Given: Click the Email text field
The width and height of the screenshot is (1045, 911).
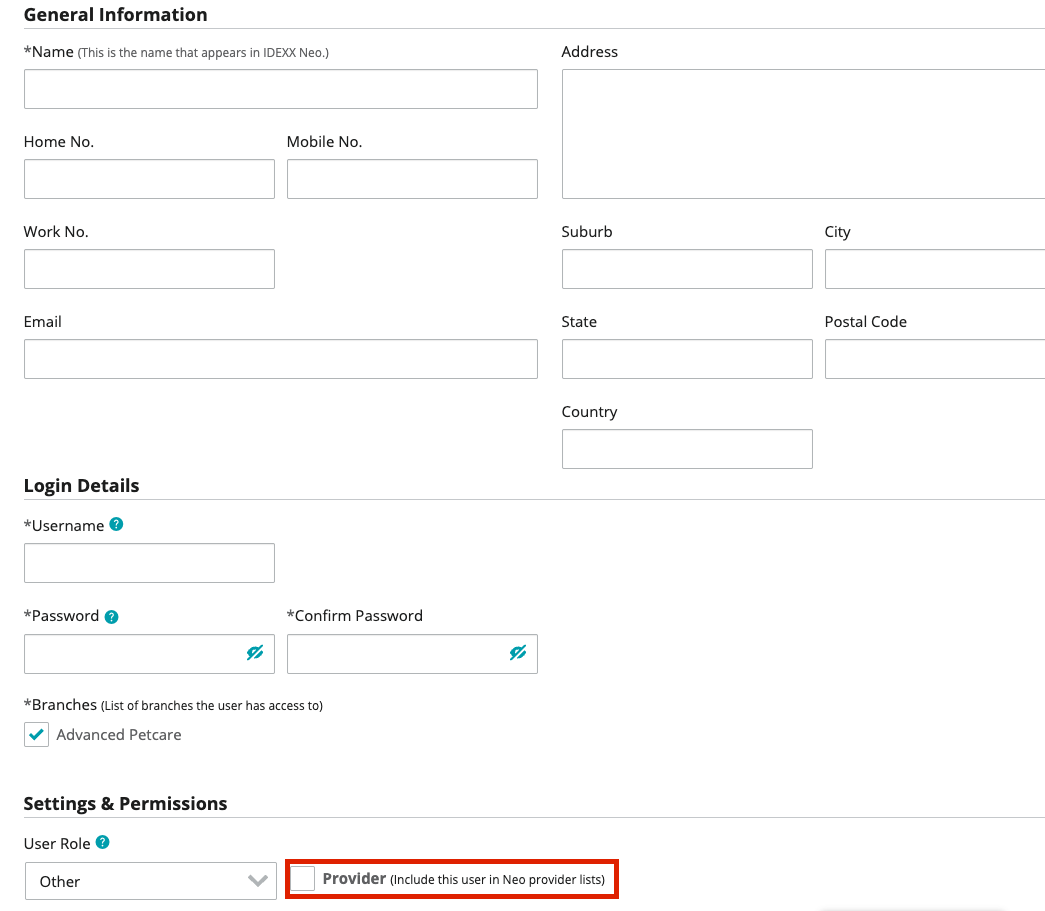Looking at the screenshot, I should tap(280, 359).
